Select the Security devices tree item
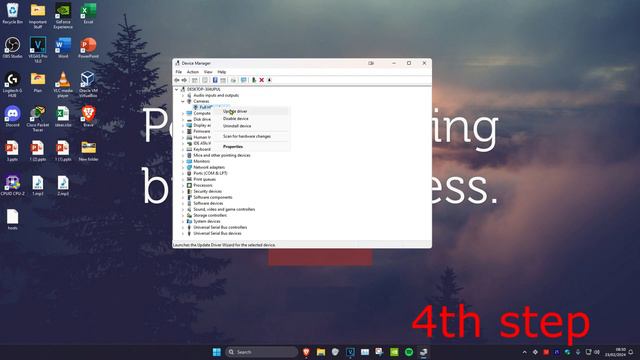 click(x=207, y=191)
